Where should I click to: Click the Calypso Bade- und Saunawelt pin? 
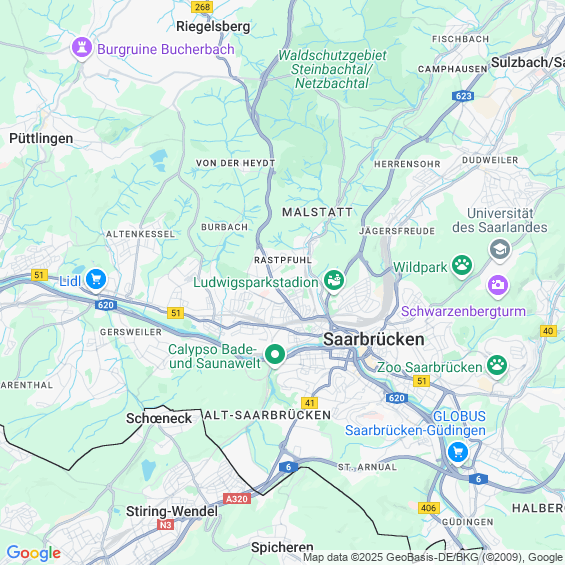click(275, 355)
